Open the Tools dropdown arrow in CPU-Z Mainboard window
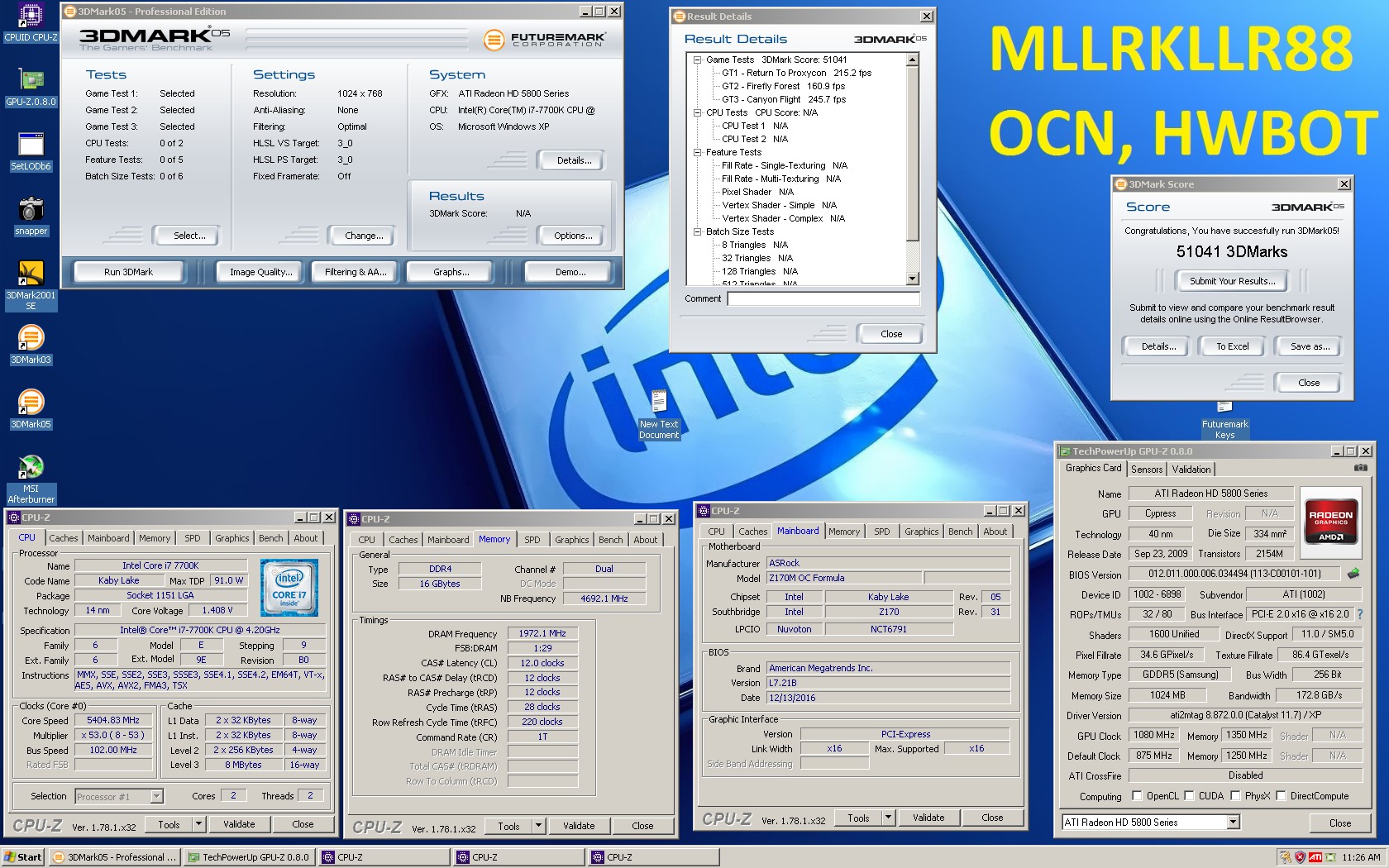The width and height of the screenshot is (1389, 868). [888, 818]
